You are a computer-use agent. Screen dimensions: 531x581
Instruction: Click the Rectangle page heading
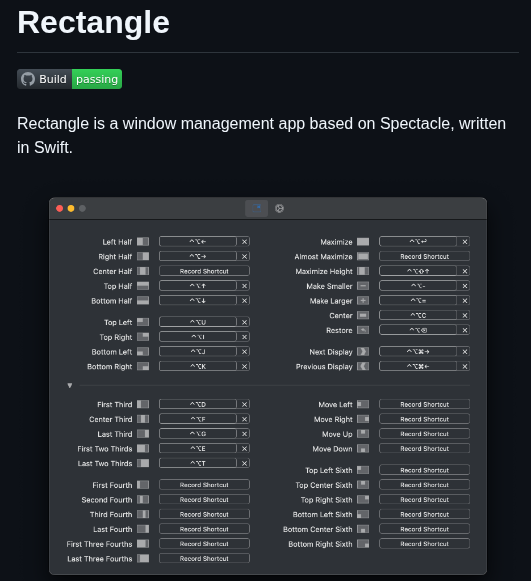93,22
